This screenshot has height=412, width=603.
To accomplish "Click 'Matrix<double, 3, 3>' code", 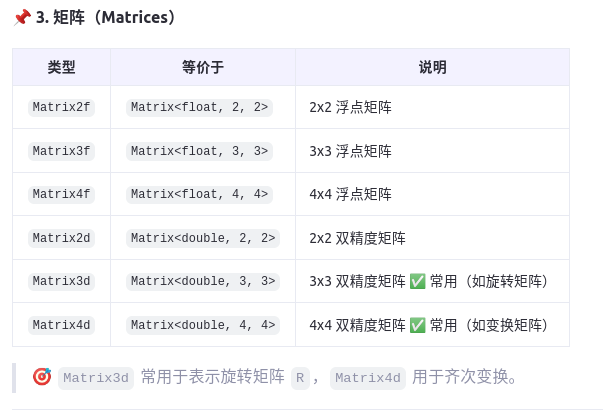I will (203, 282).
